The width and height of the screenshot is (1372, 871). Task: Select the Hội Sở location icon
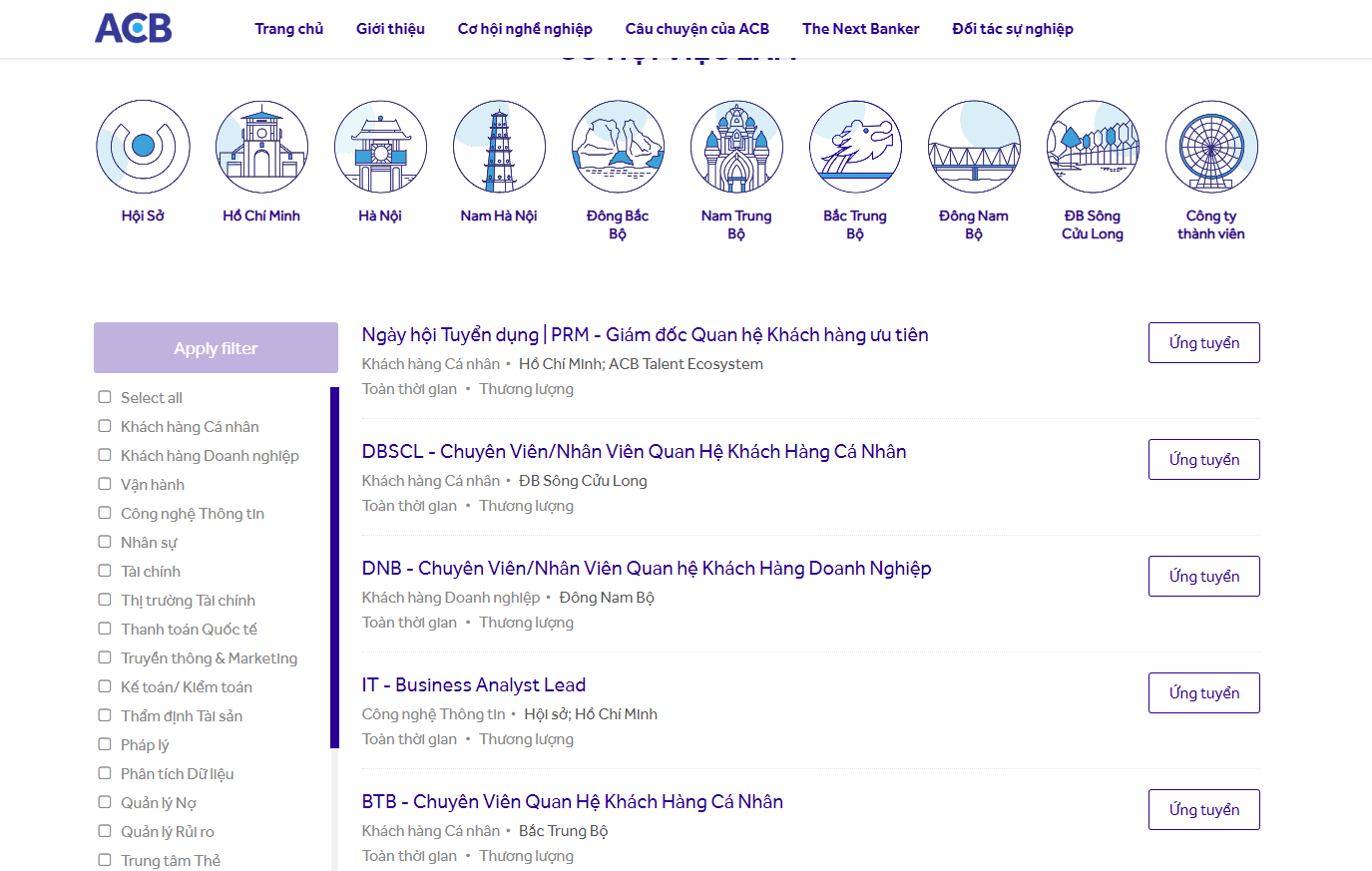pos(143,147)
